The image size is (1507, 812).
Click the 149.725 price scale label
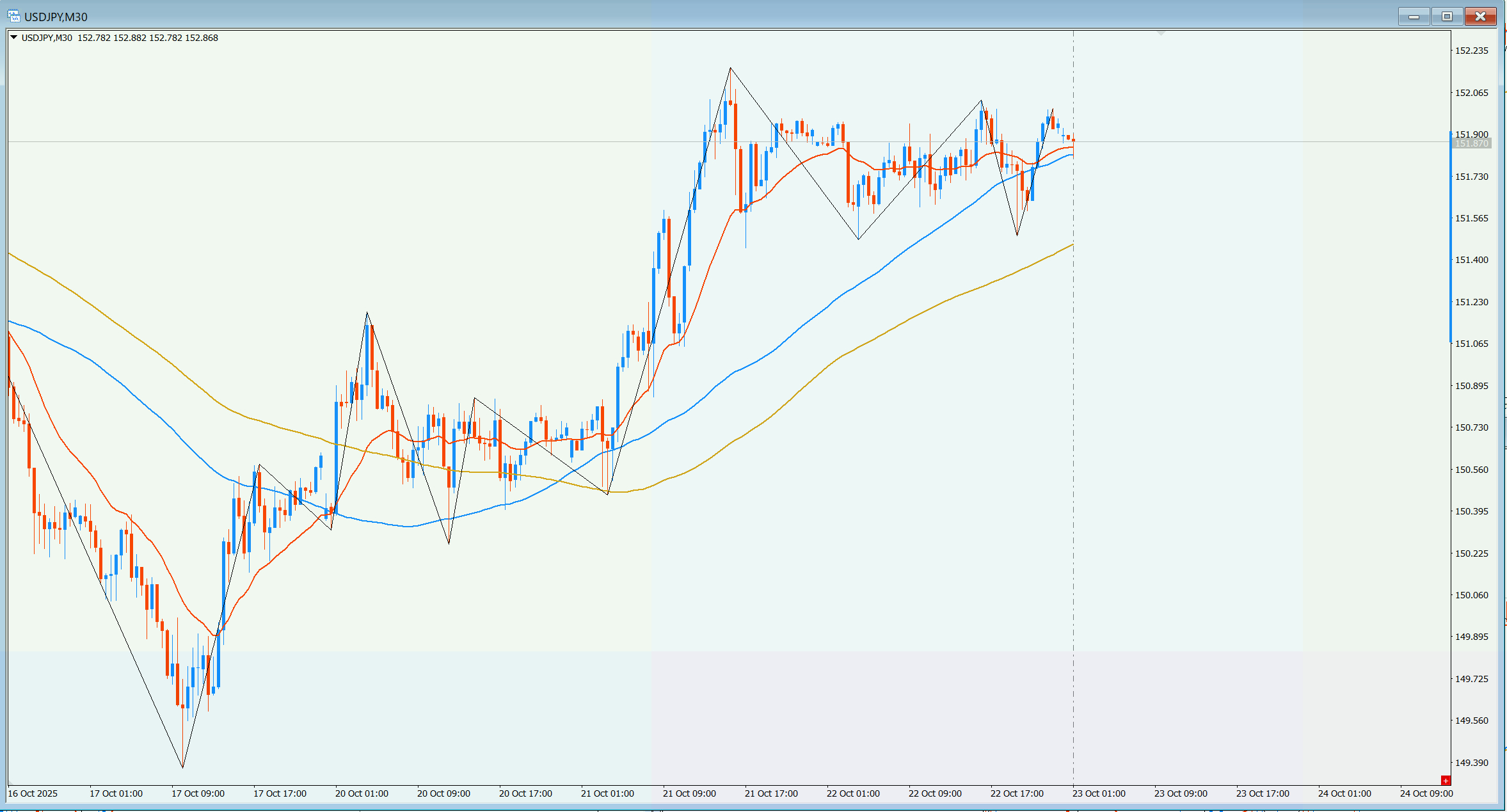pos(1472,679)
